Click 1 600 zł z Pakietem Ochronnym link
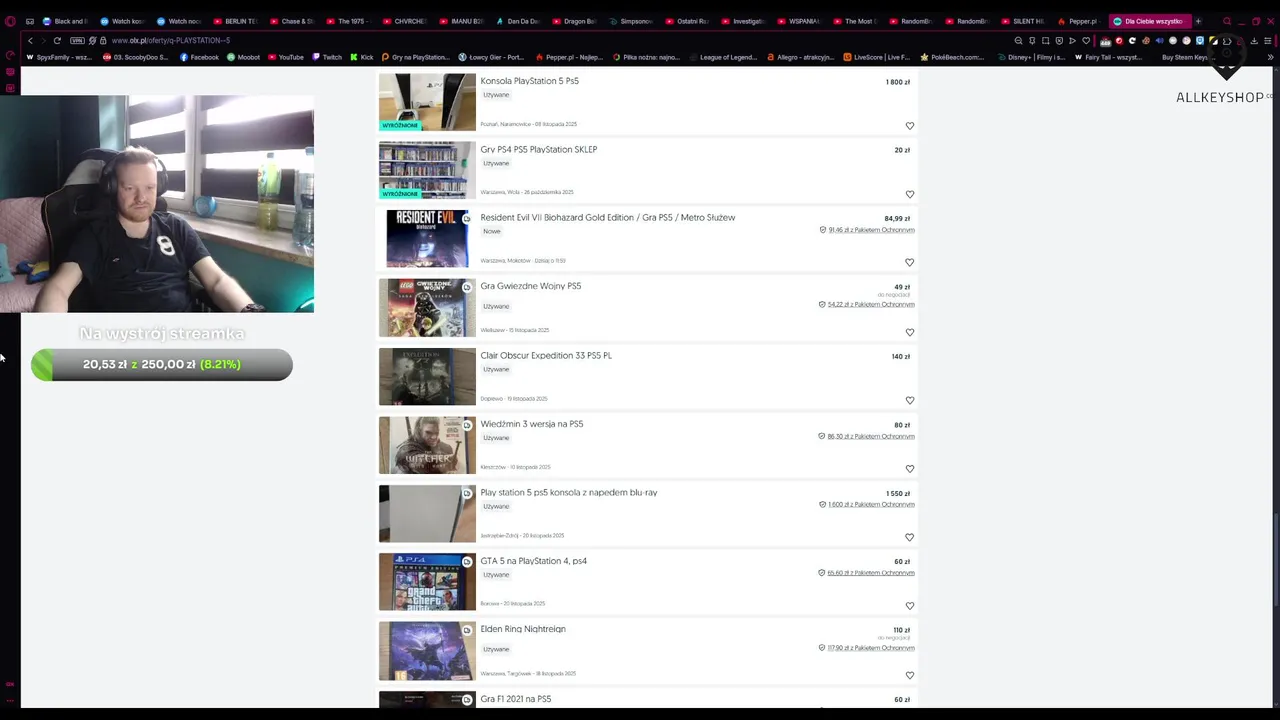This screenshot has height=720, width=1280. coord(871,505)
